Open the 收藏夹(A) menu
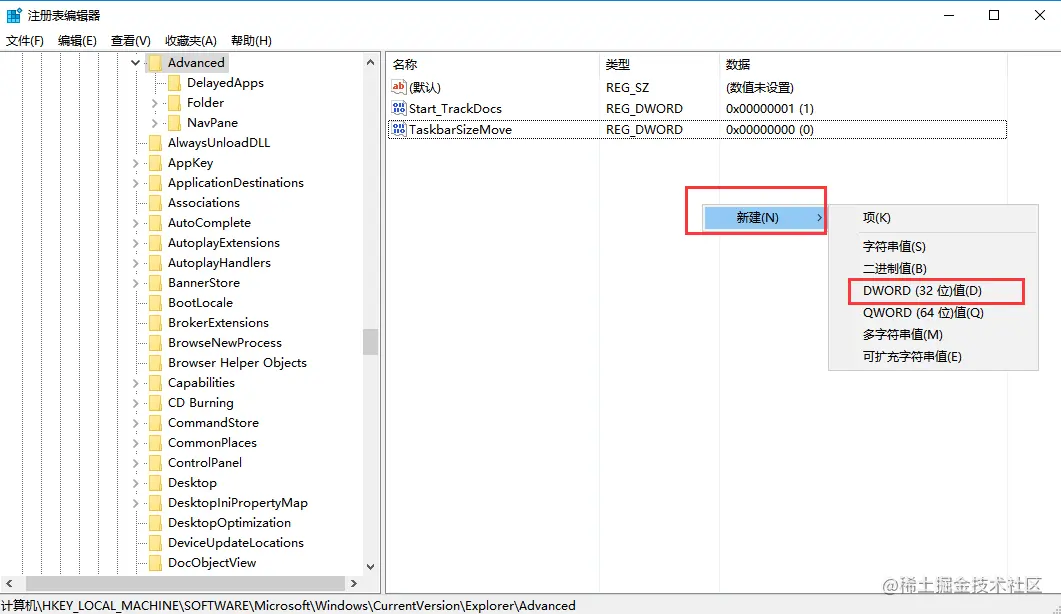1061x614 pixels. click(191, 41)
